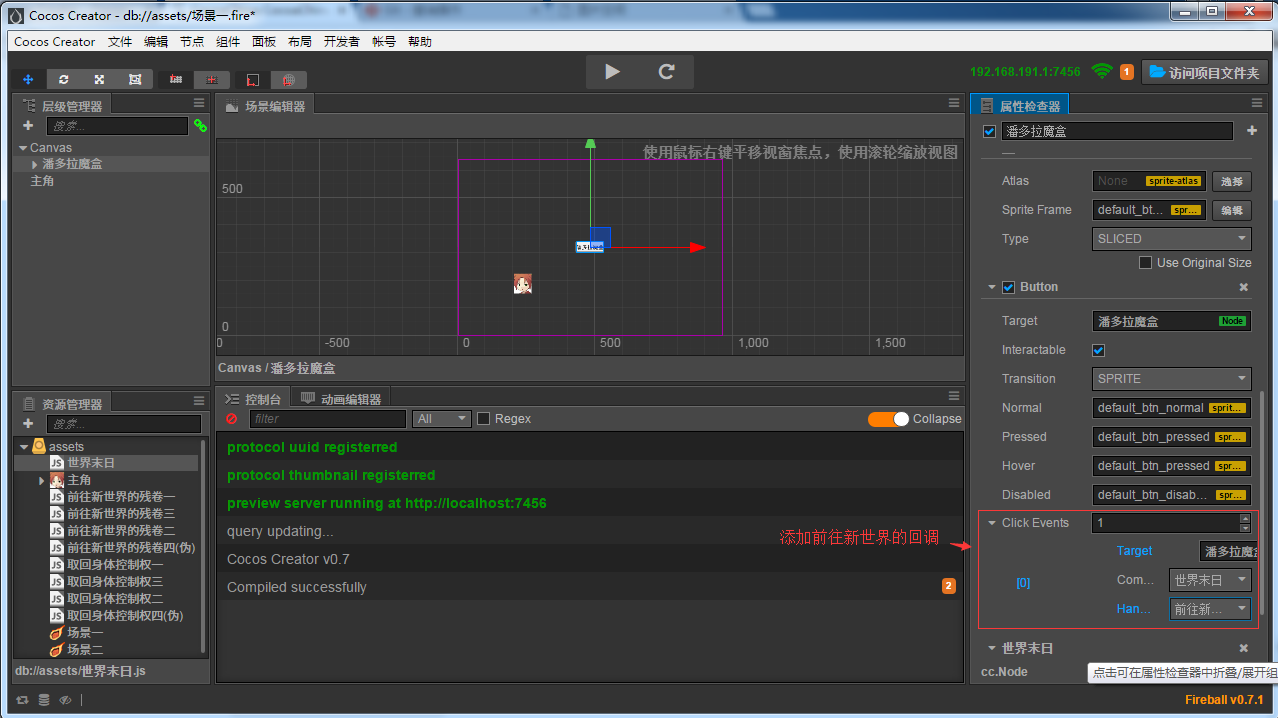Screen dimensions: 1278x718
Task: Reload the preview with refresh icon
Action: coord(667,72)
